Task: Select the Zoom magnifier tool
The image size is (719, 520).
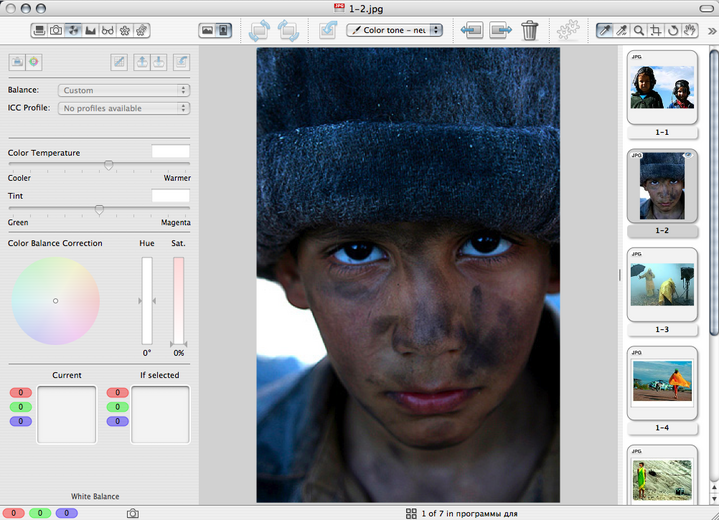Action: pos(640,31)
